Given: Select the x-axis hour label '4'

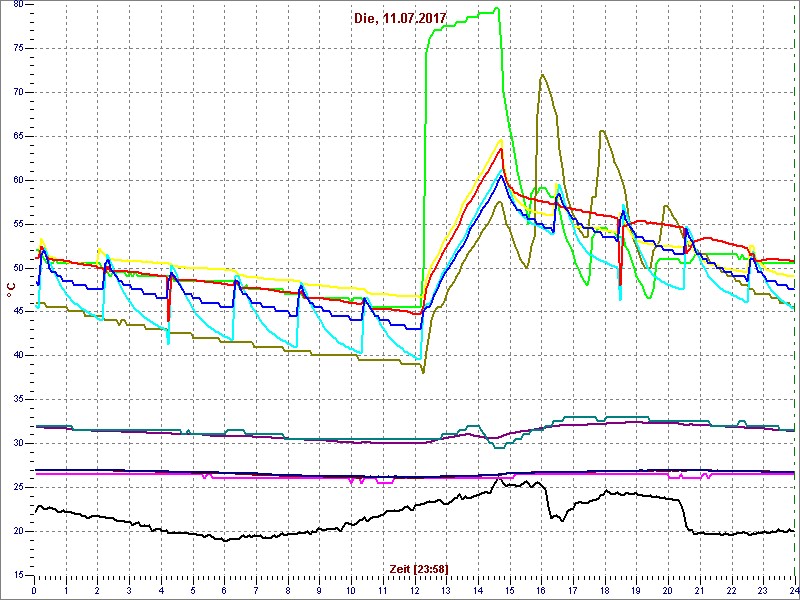Looking at the screenshot, I should coord(161,590).
